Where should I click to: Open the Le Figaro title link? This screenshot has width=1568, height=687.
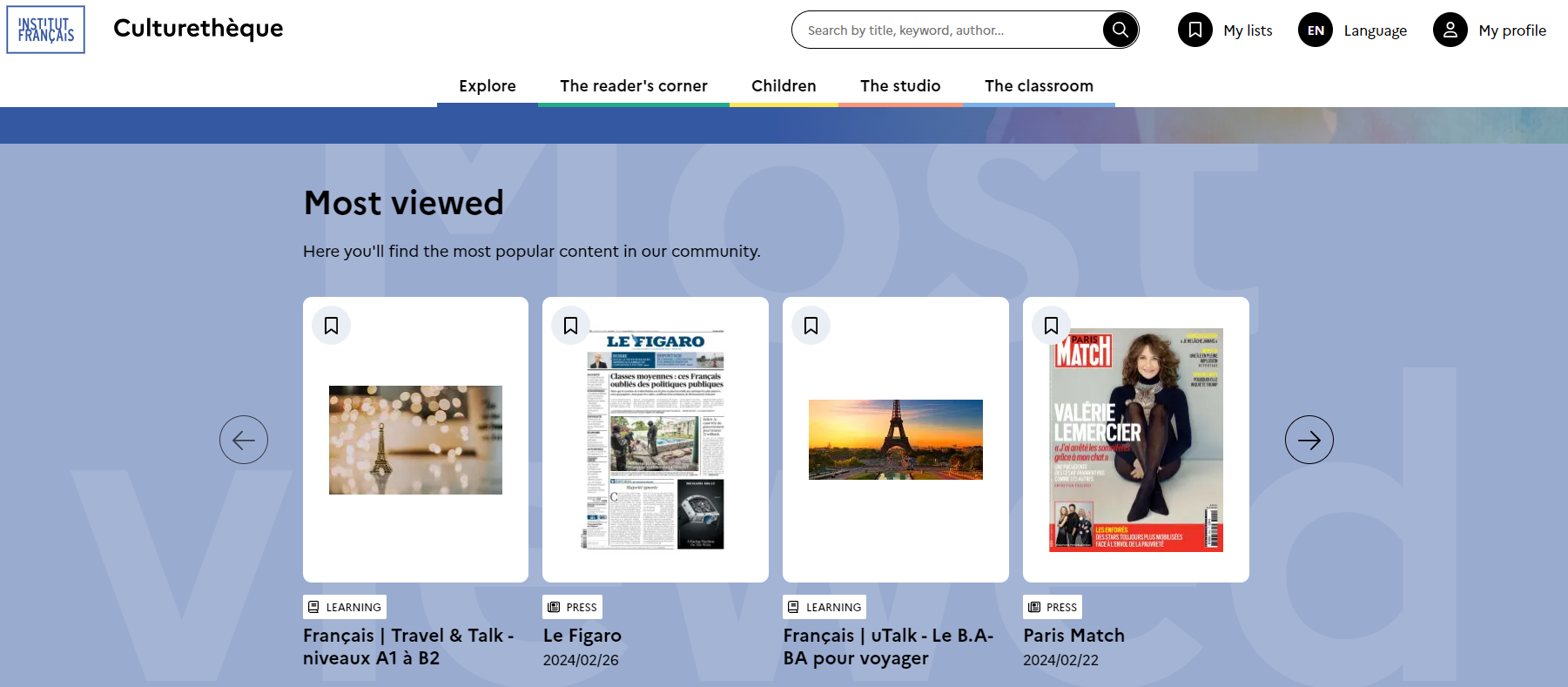[582, 636]
